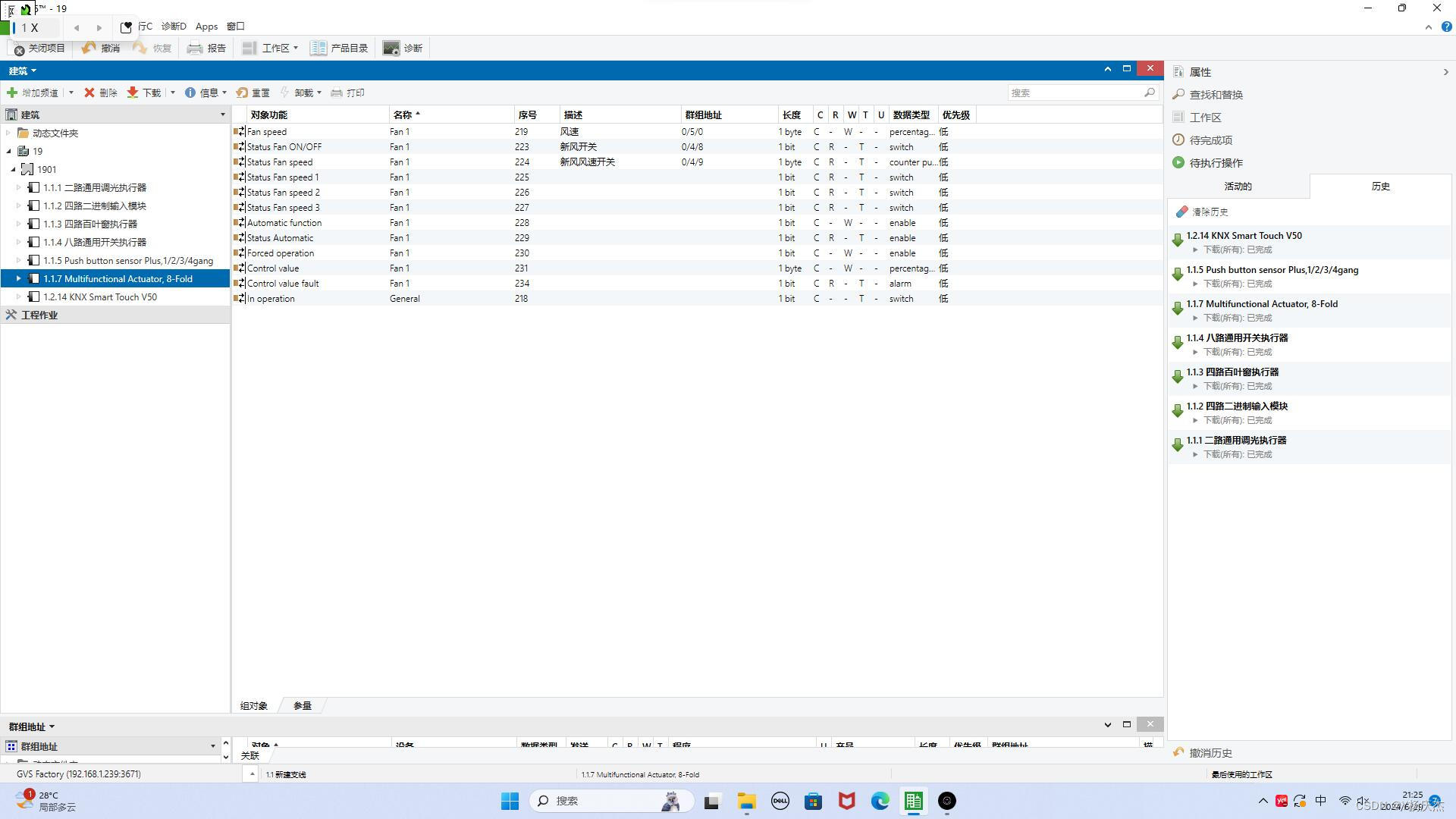The height and width of the screenshot is (819, 1456).
Task: Open the Apps menu
Action: [206, 27]
